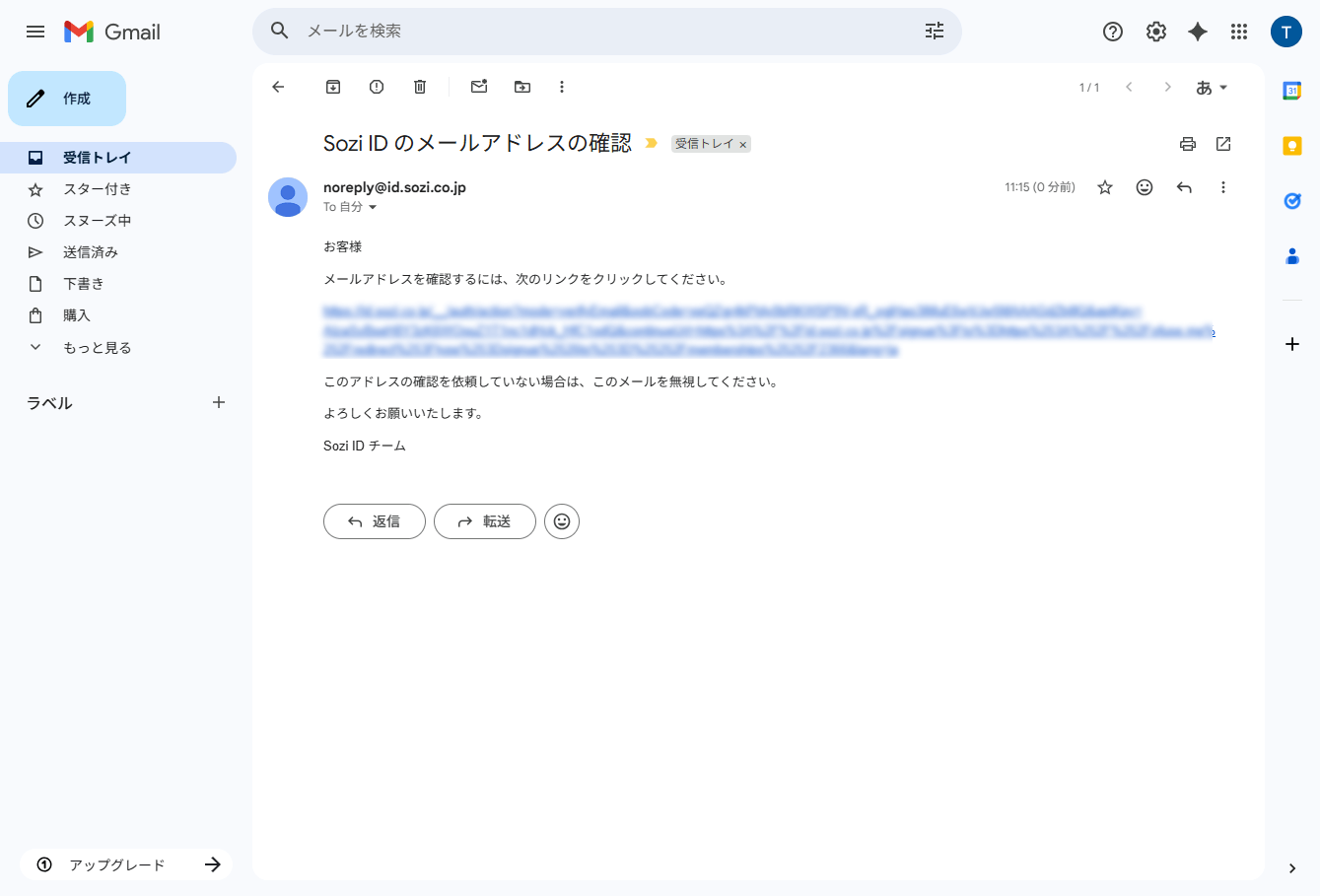Report the email as spam
Viewport: 1320px width, 896px height.
pos(377,87)
